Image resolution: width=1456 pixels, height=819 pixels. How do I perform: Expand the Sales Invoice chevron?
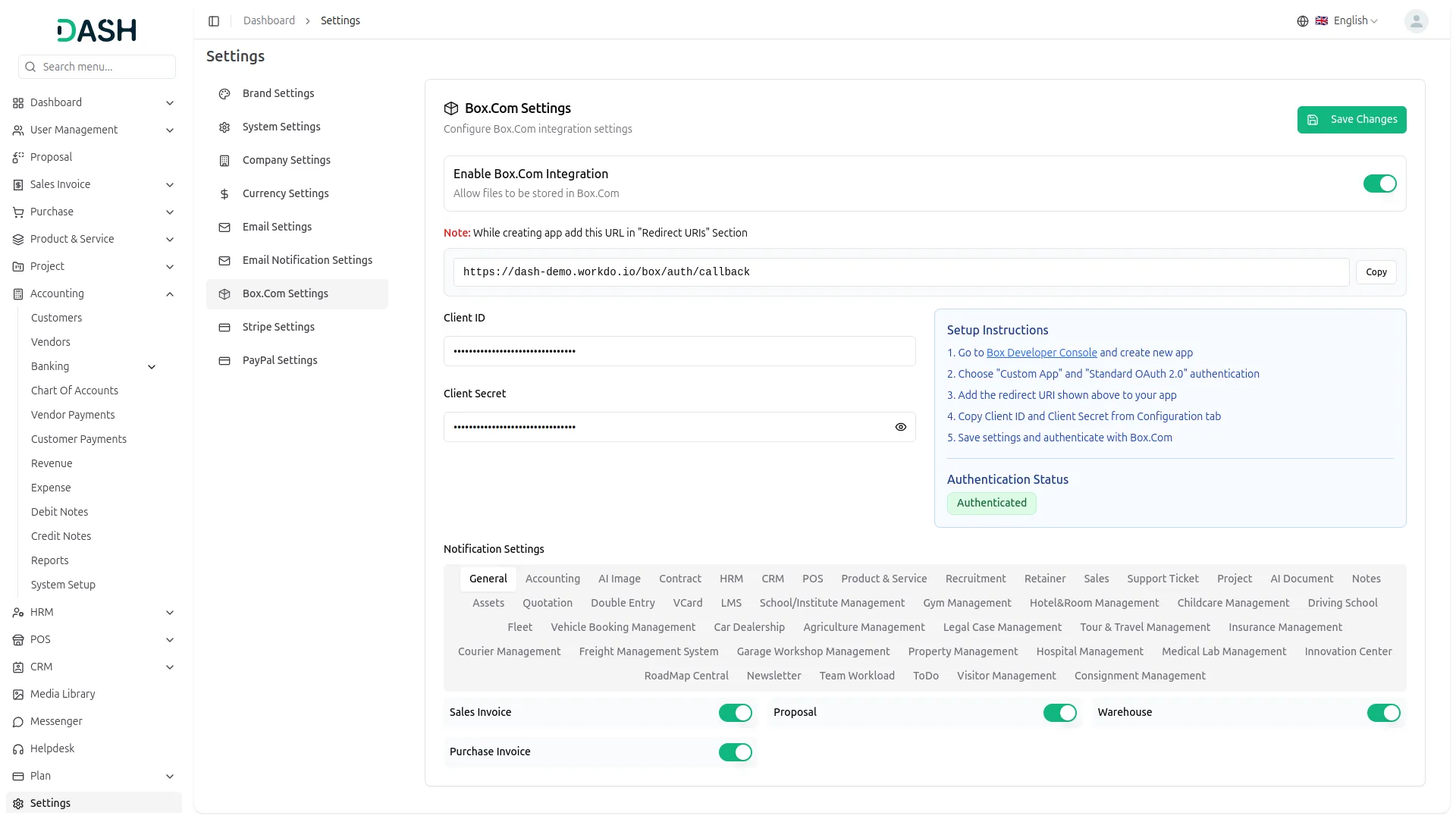pyautogui.click(x=170, y=185)
